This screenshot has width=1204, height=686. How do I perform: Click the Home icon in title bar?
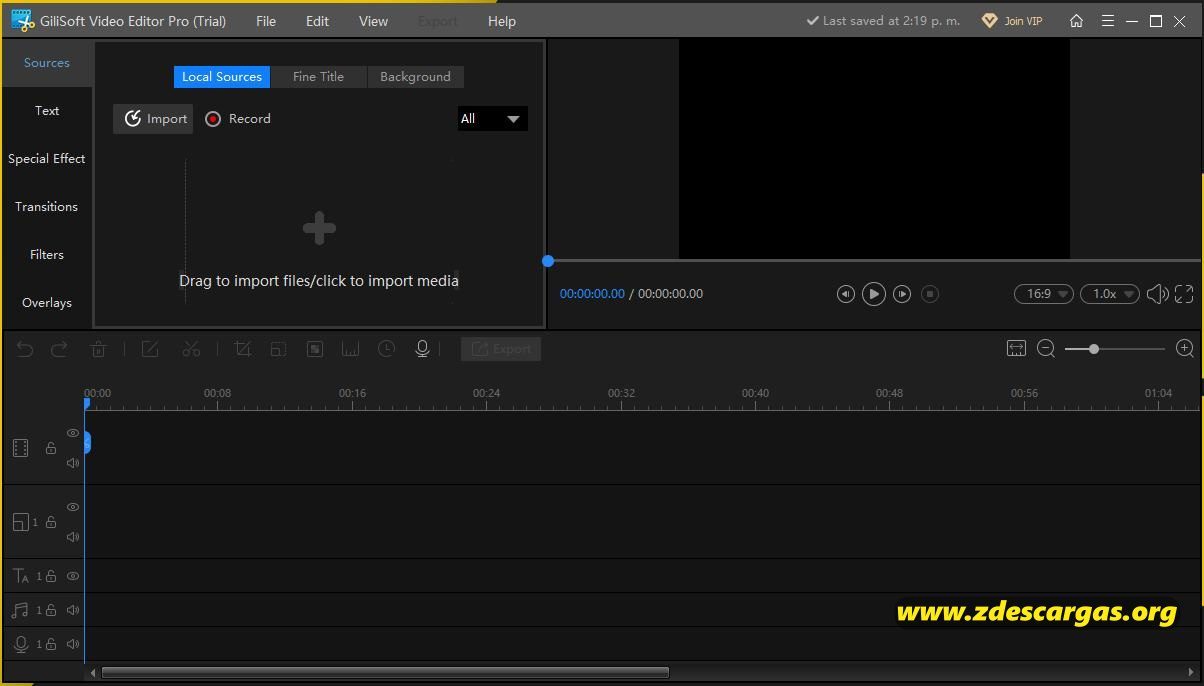point(1076,20)
